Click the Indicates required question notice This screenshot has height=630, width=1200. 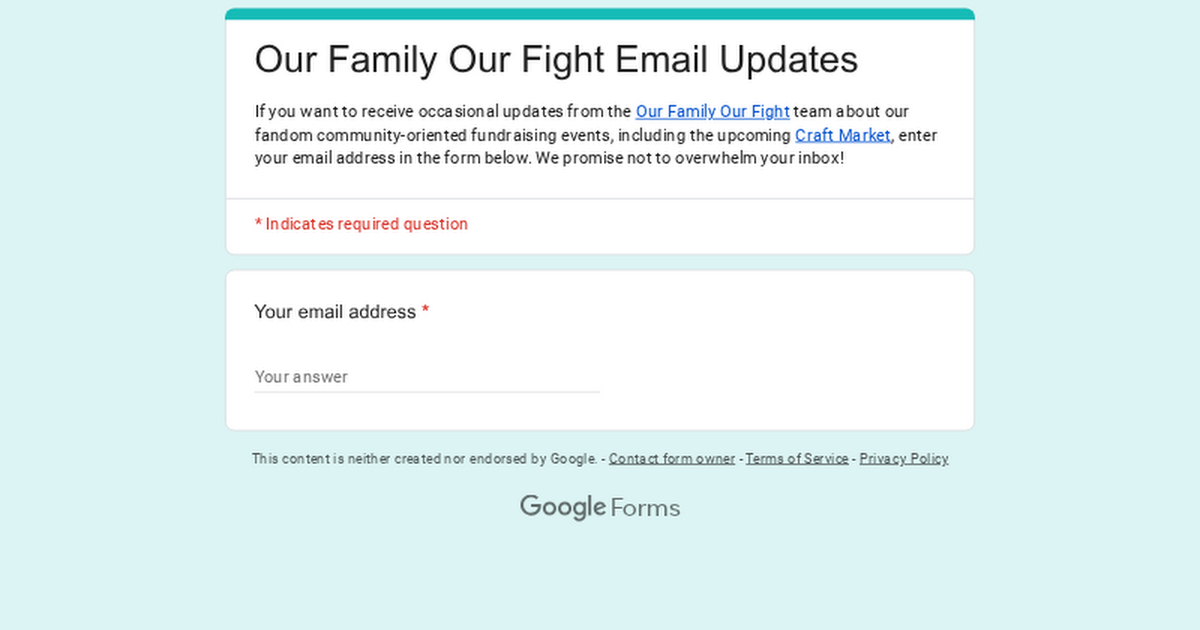click(x=366, y=224)
